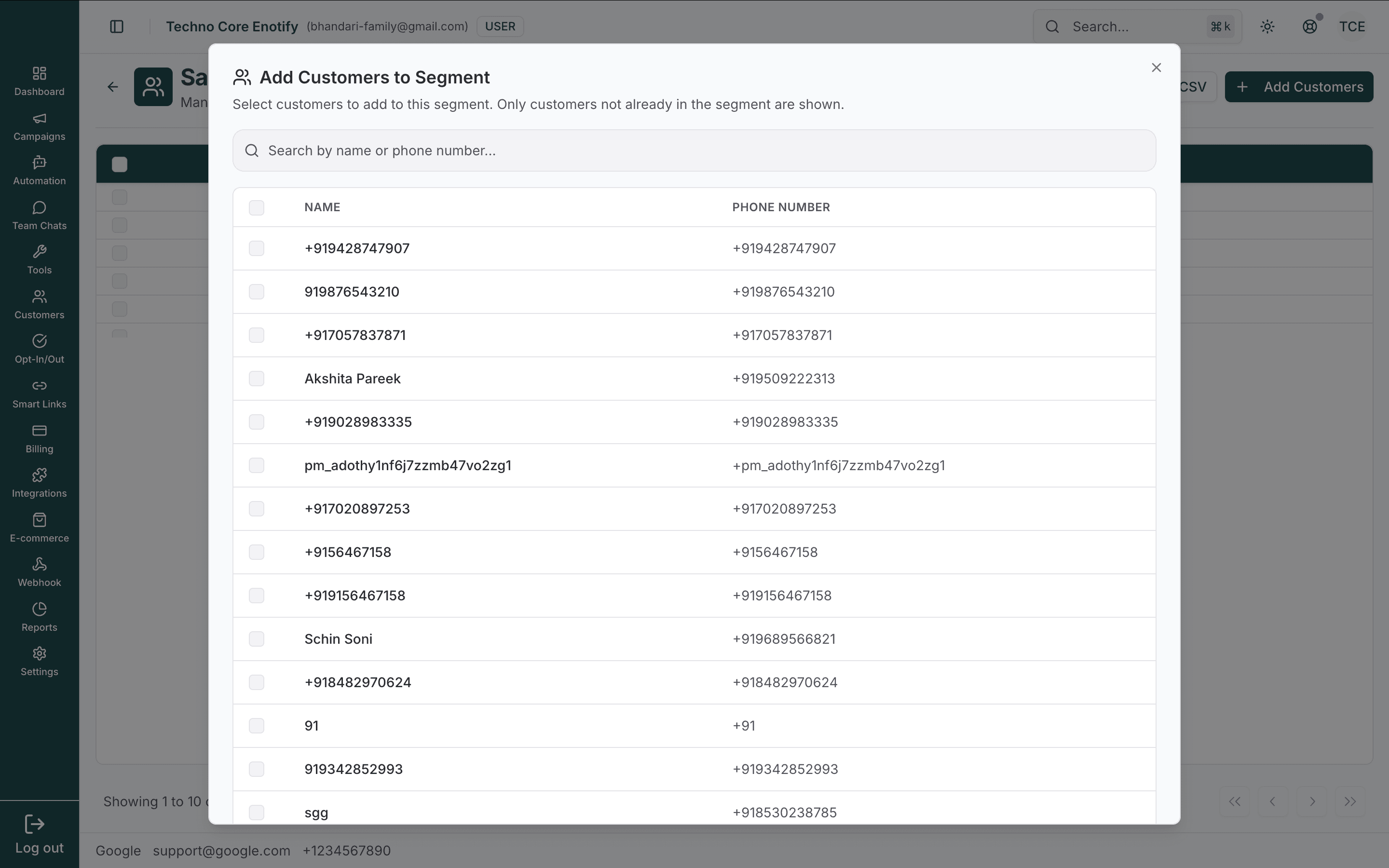
Task: Click phone number +919689566821
Action: click(x=783, y=639)
